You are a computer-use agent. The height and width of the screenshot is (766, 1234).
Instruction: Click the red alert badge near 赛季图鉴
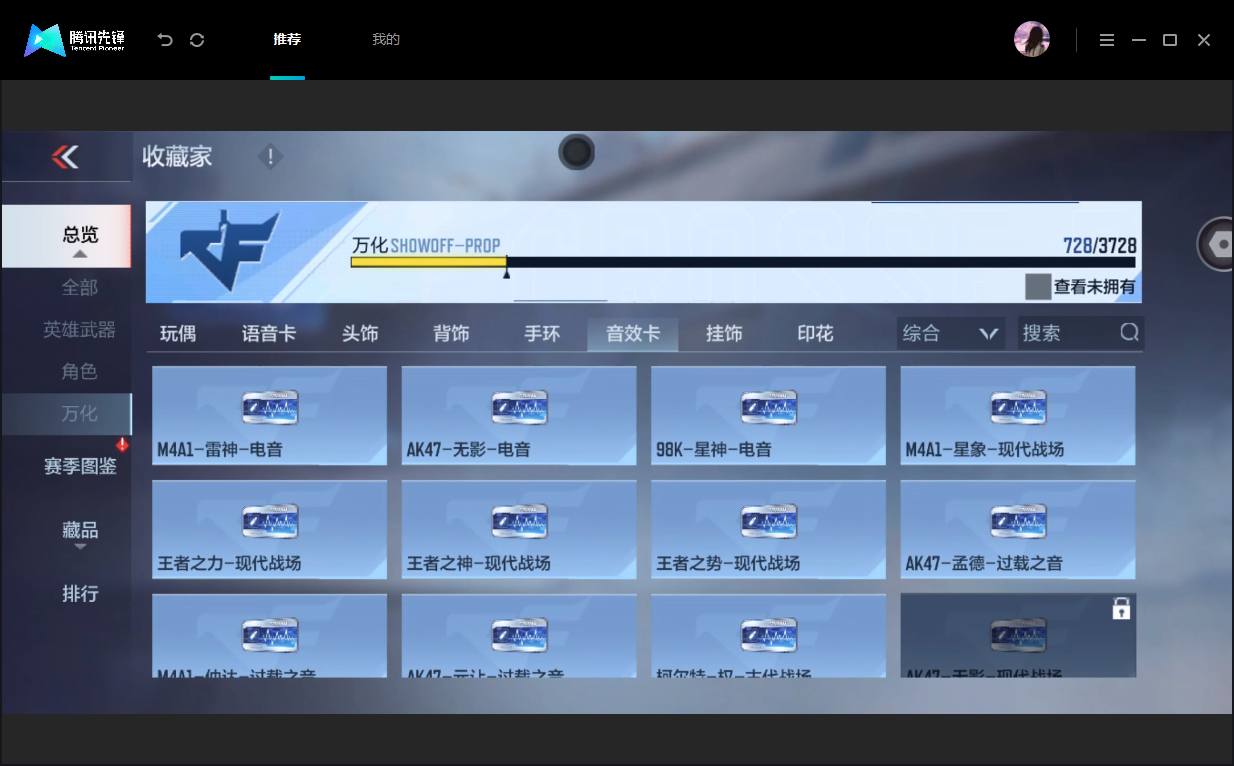point(123,444)
